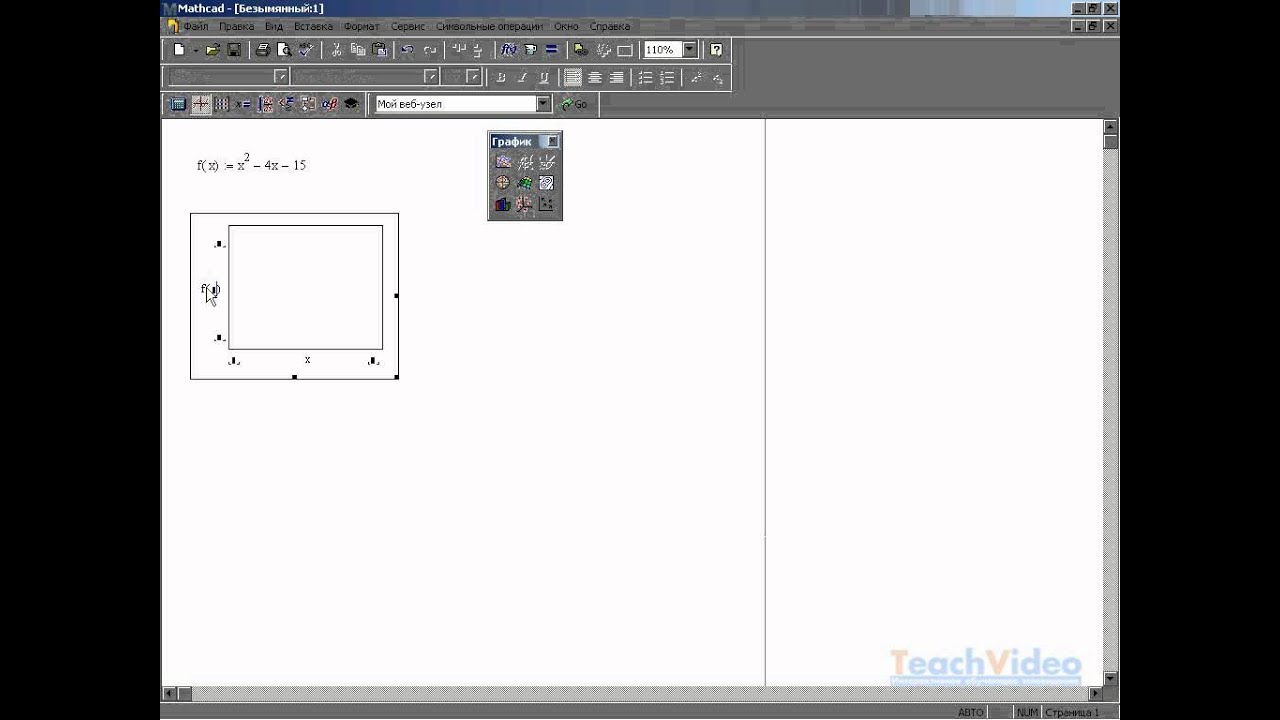Open the Insert Function f(x) dialog
The width and height of the screenshot is (1280, 720).
508,49
